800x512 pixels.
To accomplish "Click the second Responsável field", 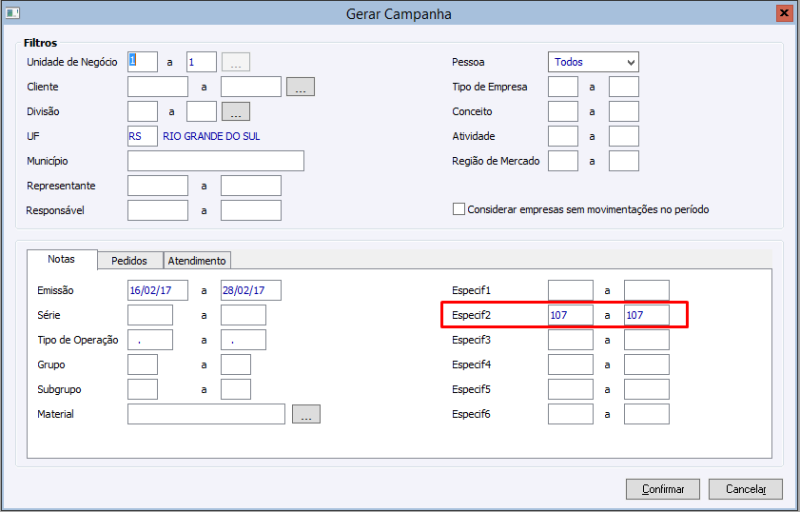I will tap(251, 211).
